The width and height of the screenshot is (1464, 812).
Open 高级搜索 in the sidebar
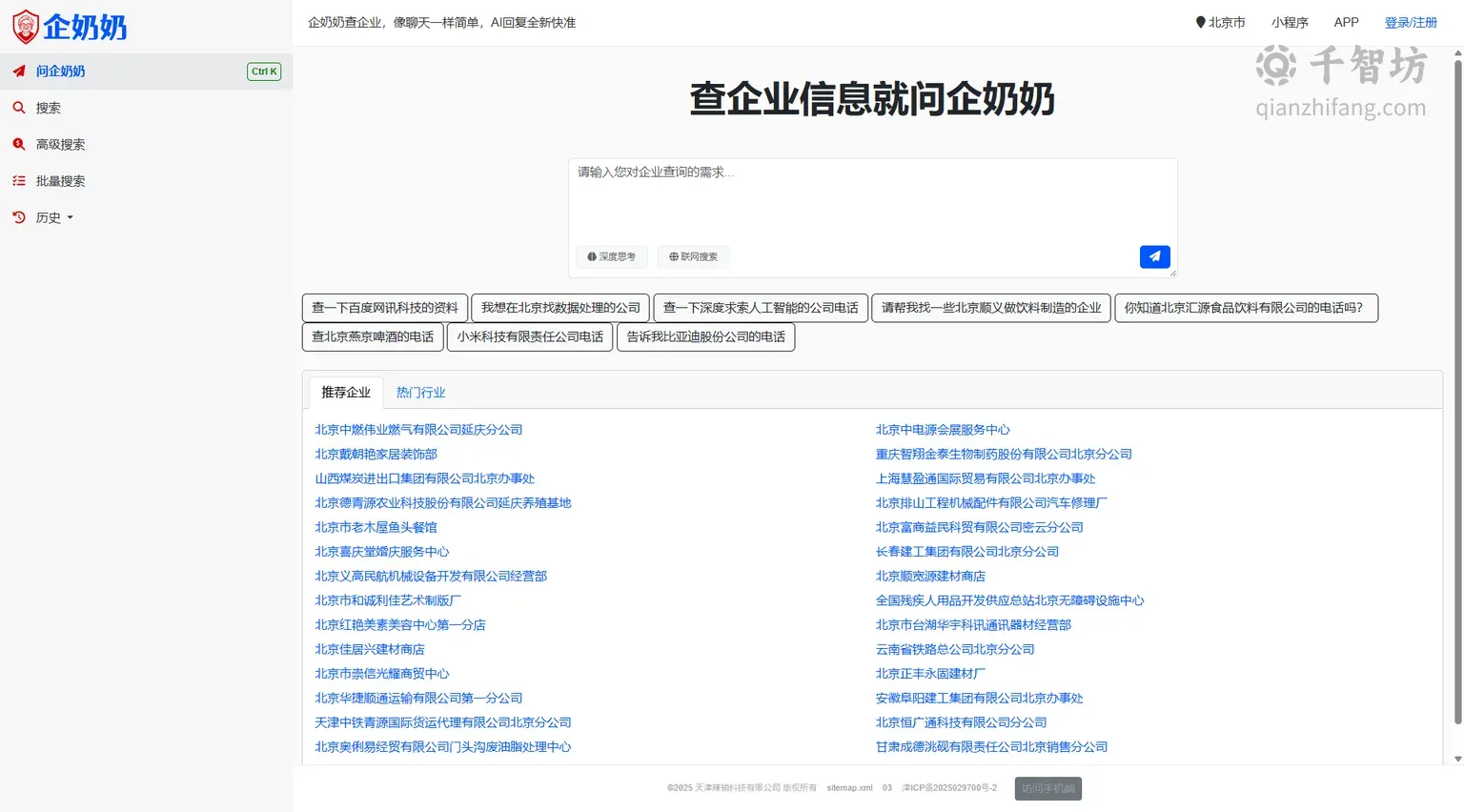60,145
